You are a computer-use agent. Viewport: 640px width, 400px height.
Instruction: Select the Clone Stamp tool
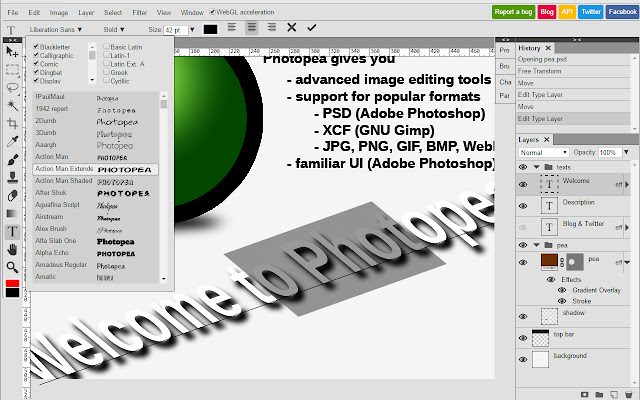pos(12,177)
